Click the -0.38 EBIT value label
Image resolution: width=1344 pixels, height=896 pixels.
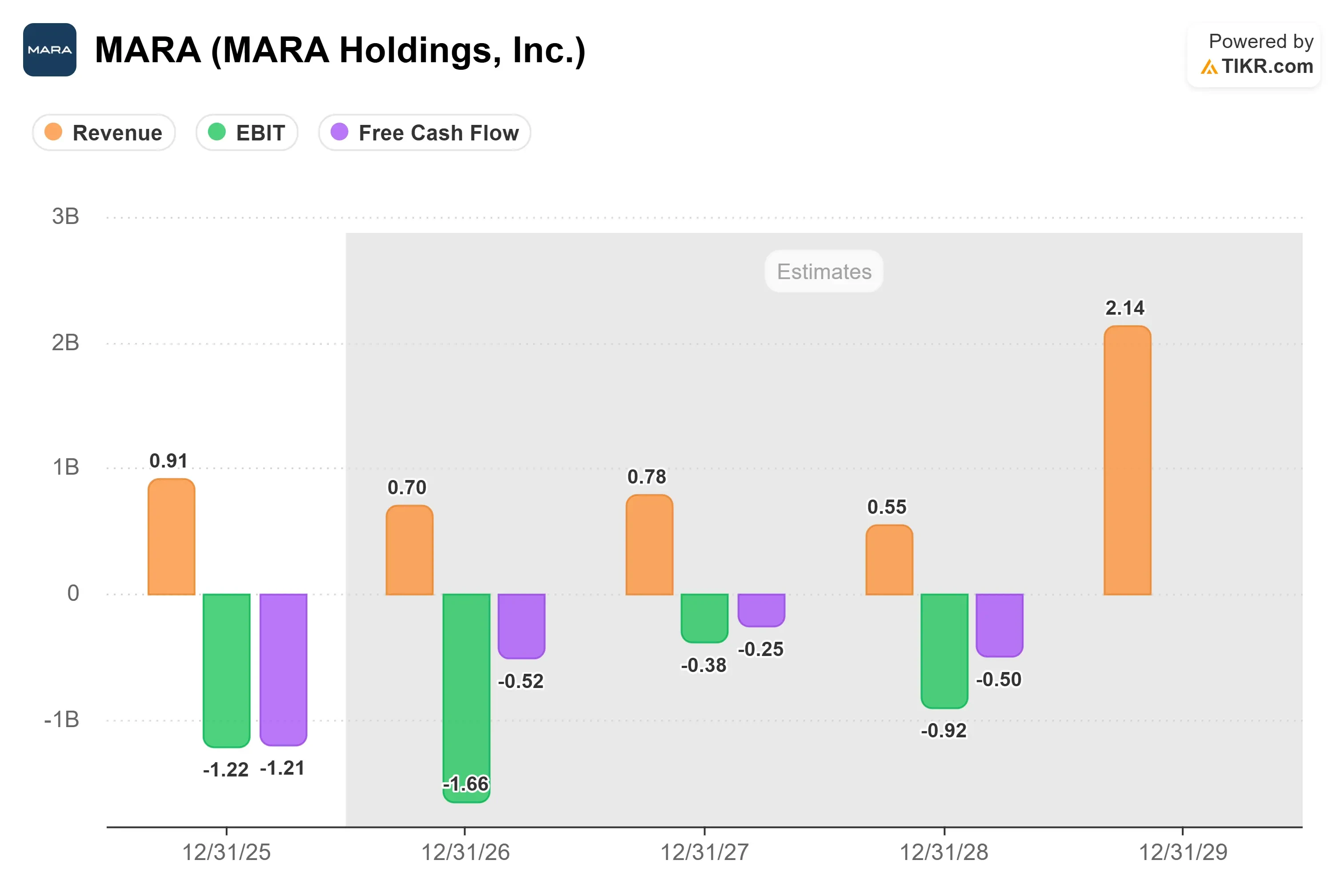(704, 665)
